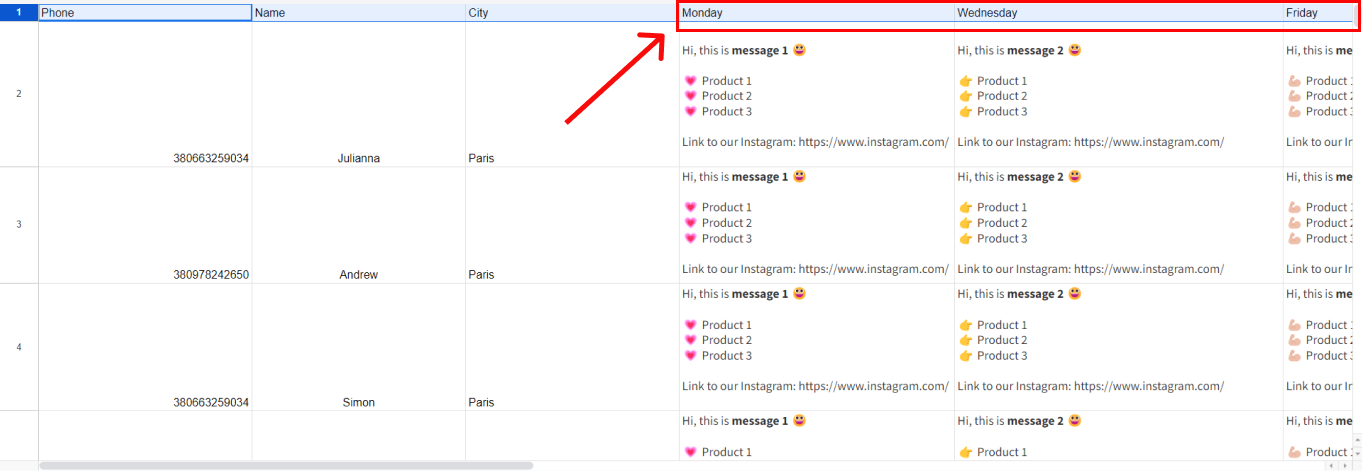The width and height of the screenshot is (1362, 471).
Task: Select row 4 via its row number
Action: coord(19,347)
